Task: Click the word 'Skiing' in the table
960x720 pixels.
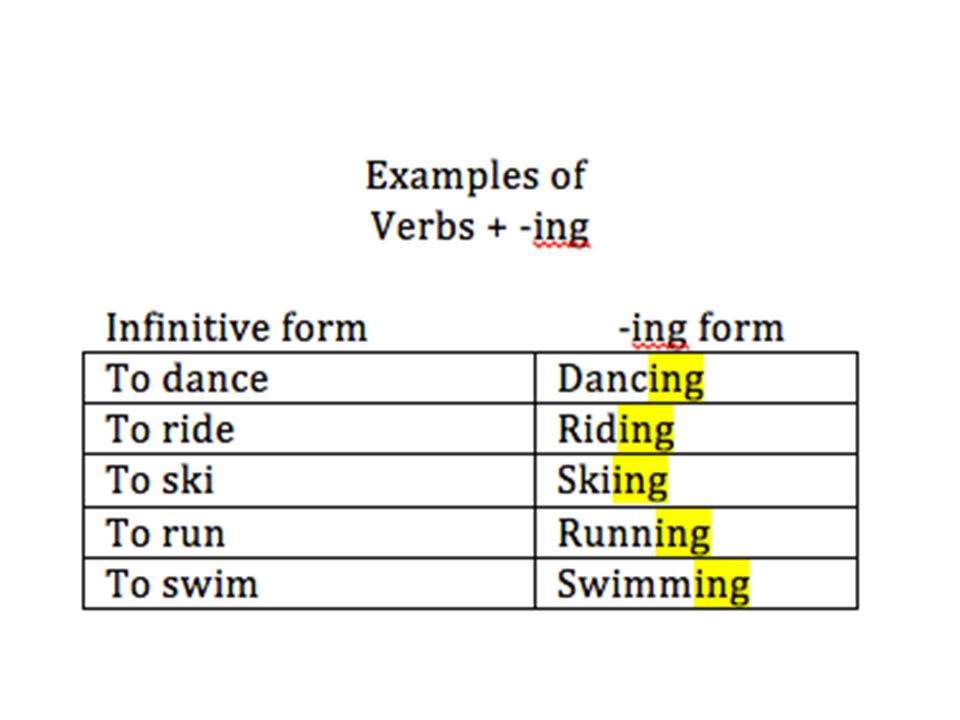Action: pos(612,482)
